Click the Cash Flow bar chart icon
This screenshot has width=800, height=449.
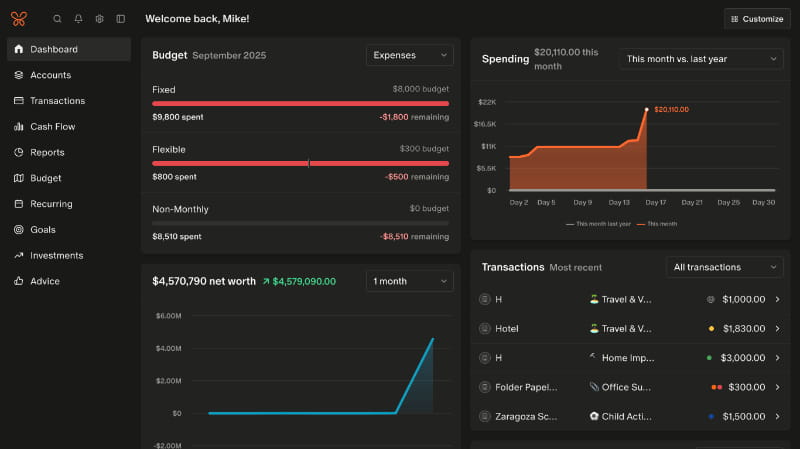point(19,127)
